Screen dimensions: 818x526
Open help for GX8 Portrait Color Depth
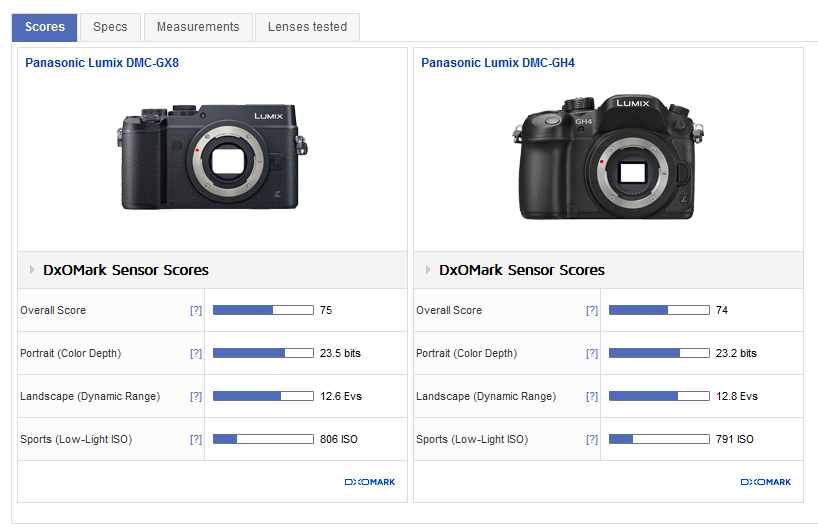point(196,354)
